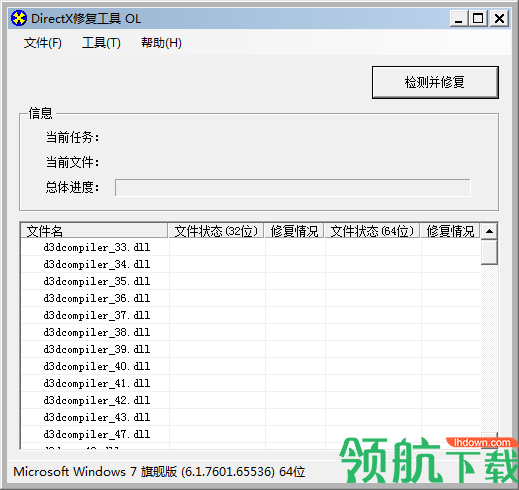Select d3dcompiler_35.dll row

coord(251,281)
